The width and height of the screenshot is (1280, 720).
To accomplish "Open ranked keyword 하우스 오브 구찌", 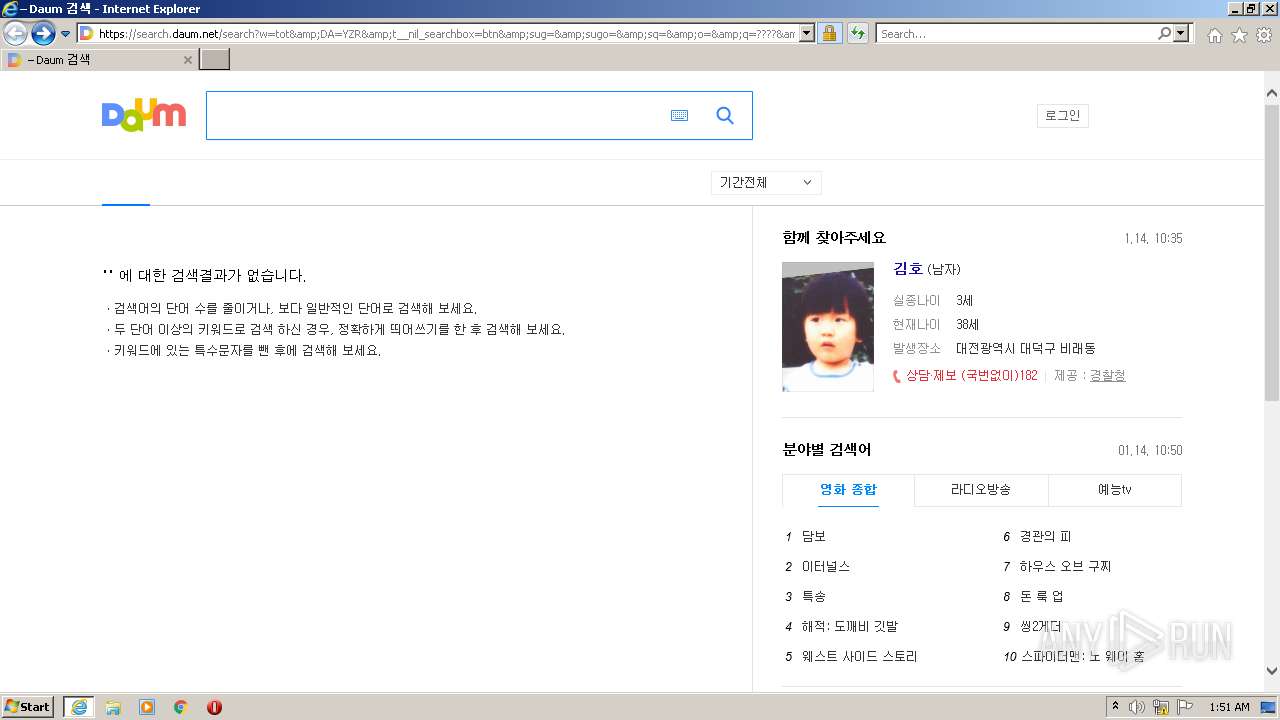I will (1065, 567).
